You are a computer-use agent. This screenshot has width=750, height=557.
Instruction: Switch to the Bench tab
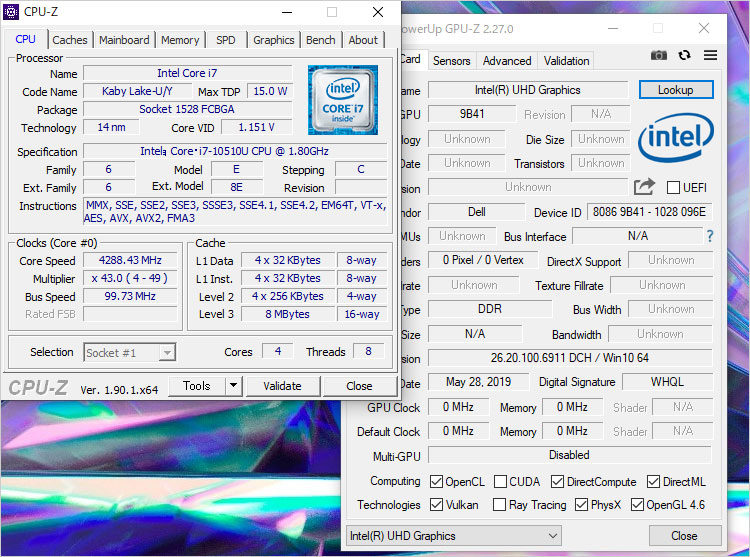[320, 40]
